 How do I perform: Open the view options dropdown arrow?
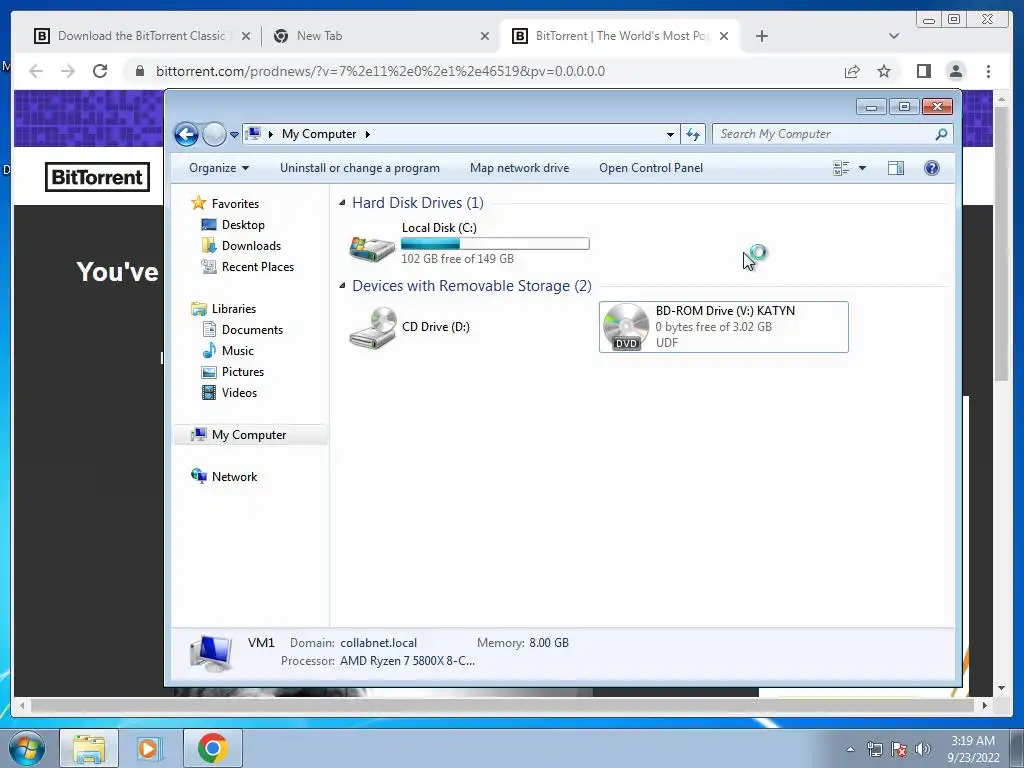pos(862,168)
